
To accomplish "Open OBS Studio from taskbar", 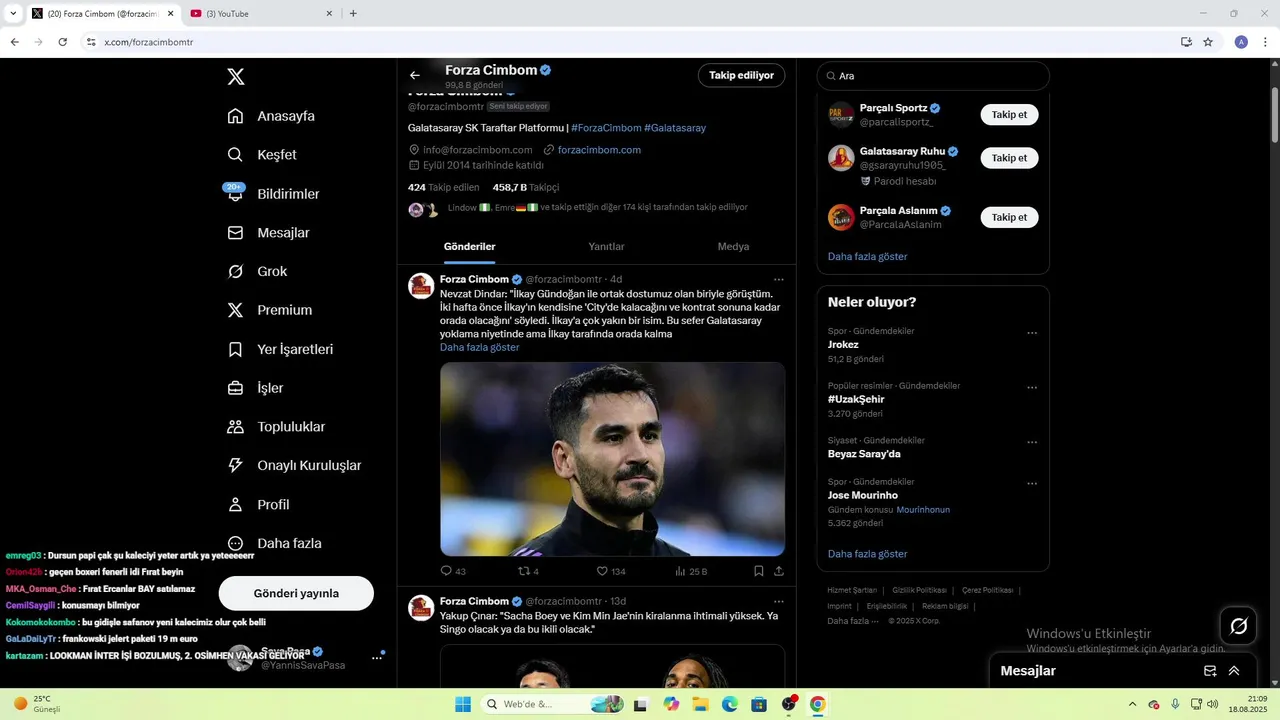I will point(788,704).
